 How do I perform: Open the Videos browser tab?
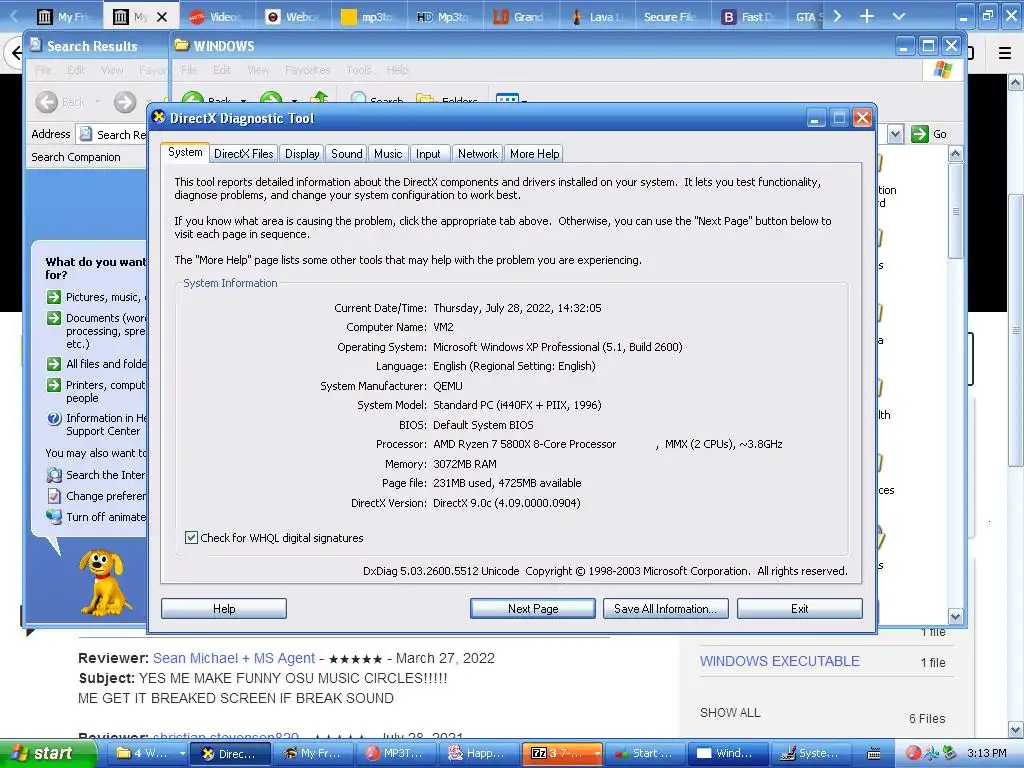tap(216, 17)
